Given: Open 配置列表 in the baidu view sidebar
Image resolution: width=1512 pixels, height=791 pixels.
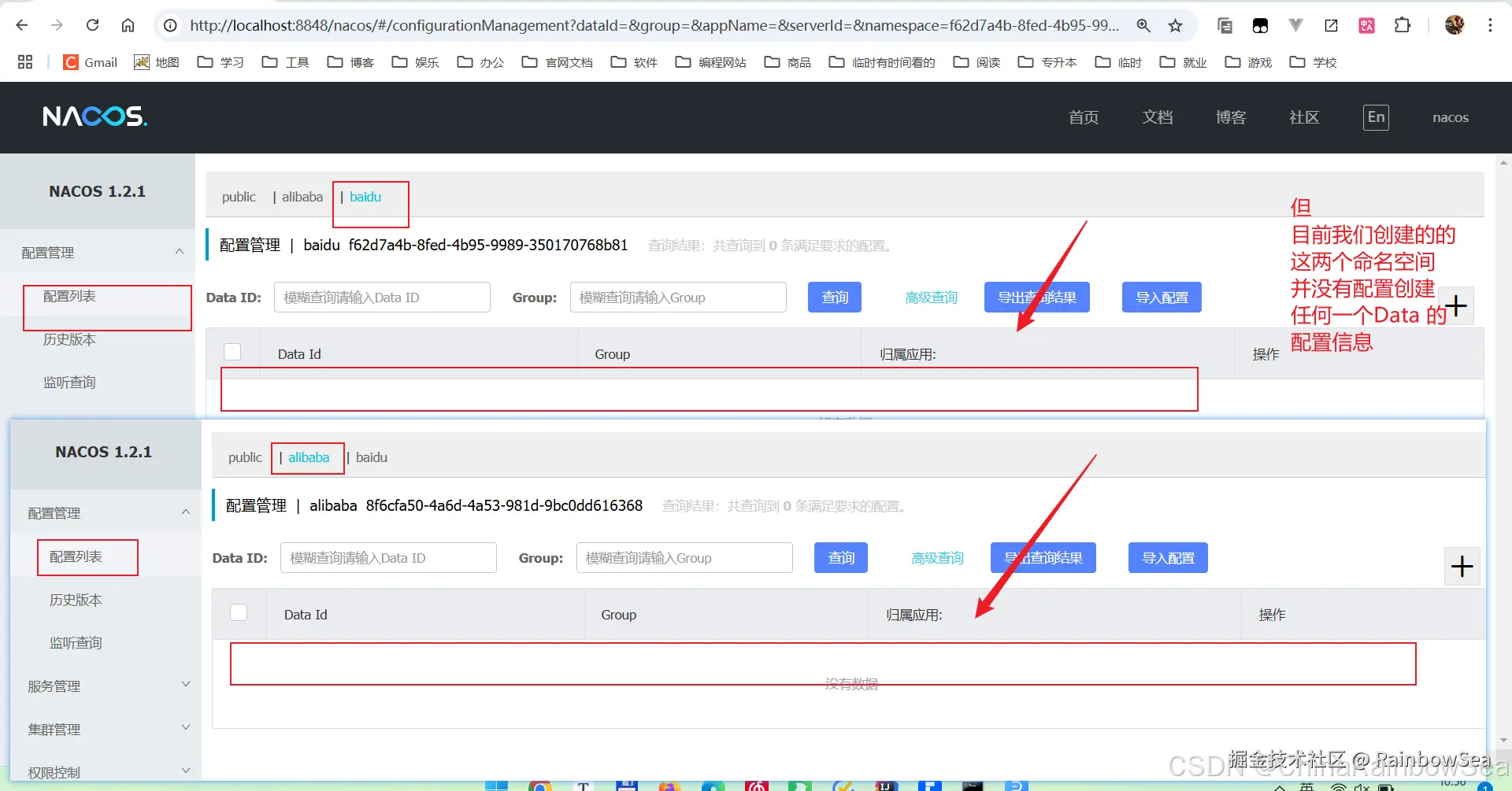Looking at the screenshot, I should tap(69, 296).
